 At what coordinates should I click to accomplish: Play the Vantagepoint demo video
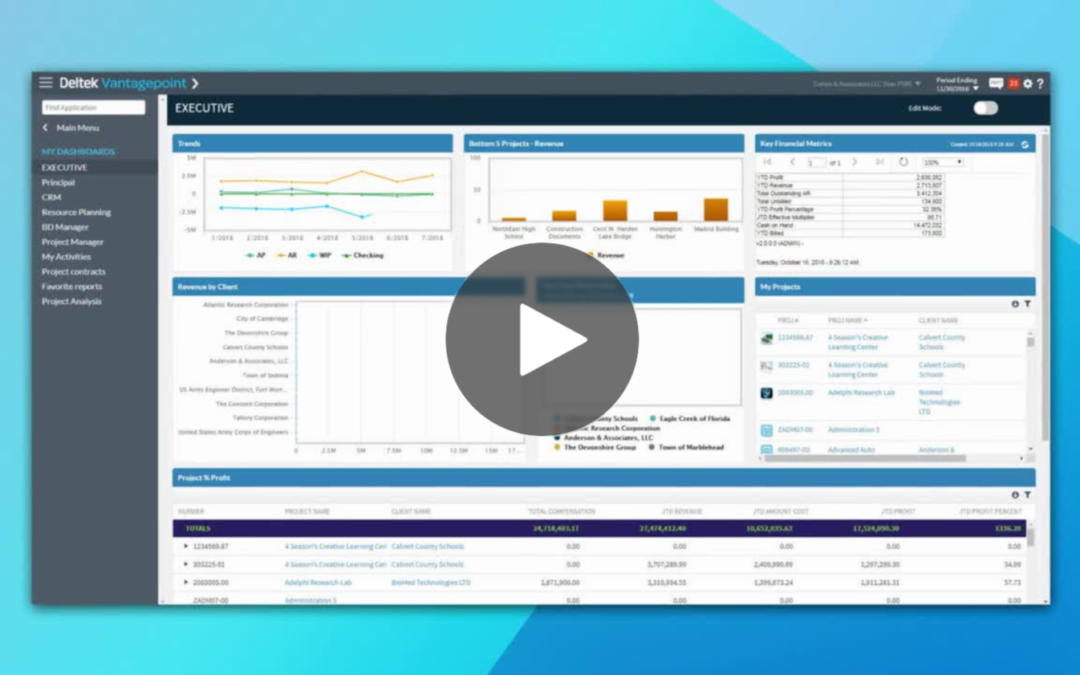click(542, 339)
